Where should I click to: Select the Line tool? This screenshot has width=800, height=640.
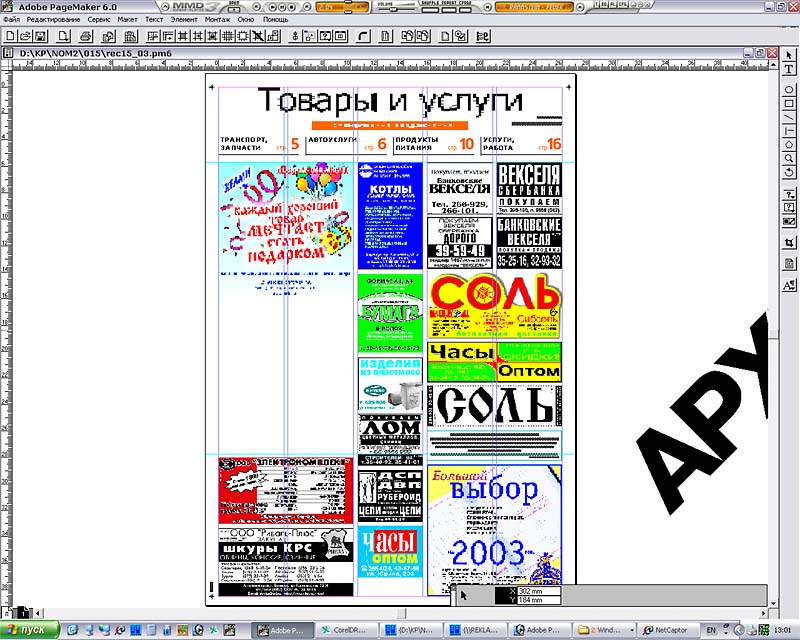click(x=789, y=117)
